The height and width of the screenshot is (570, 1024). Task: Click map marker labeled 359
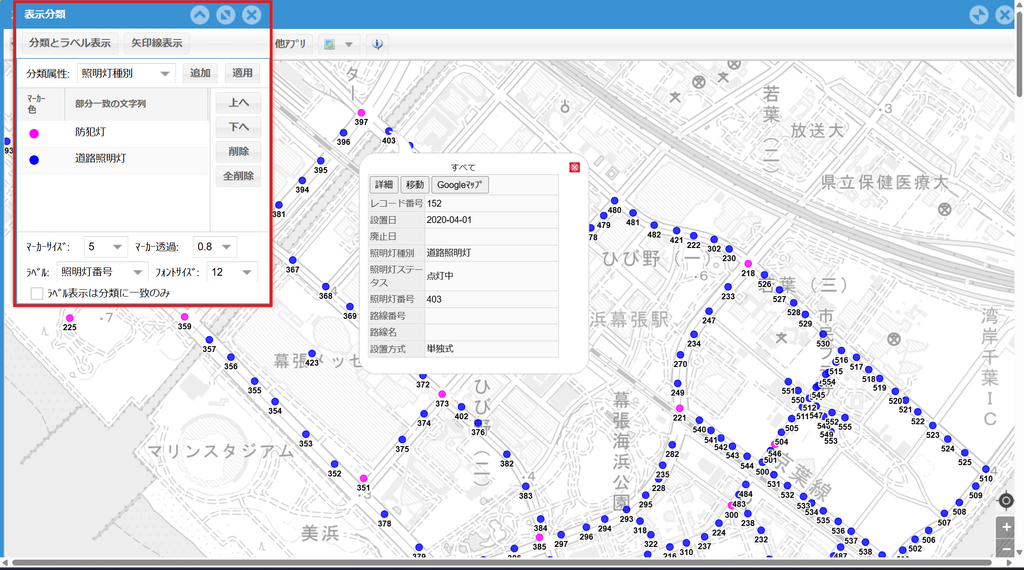(x=185, y=317)
